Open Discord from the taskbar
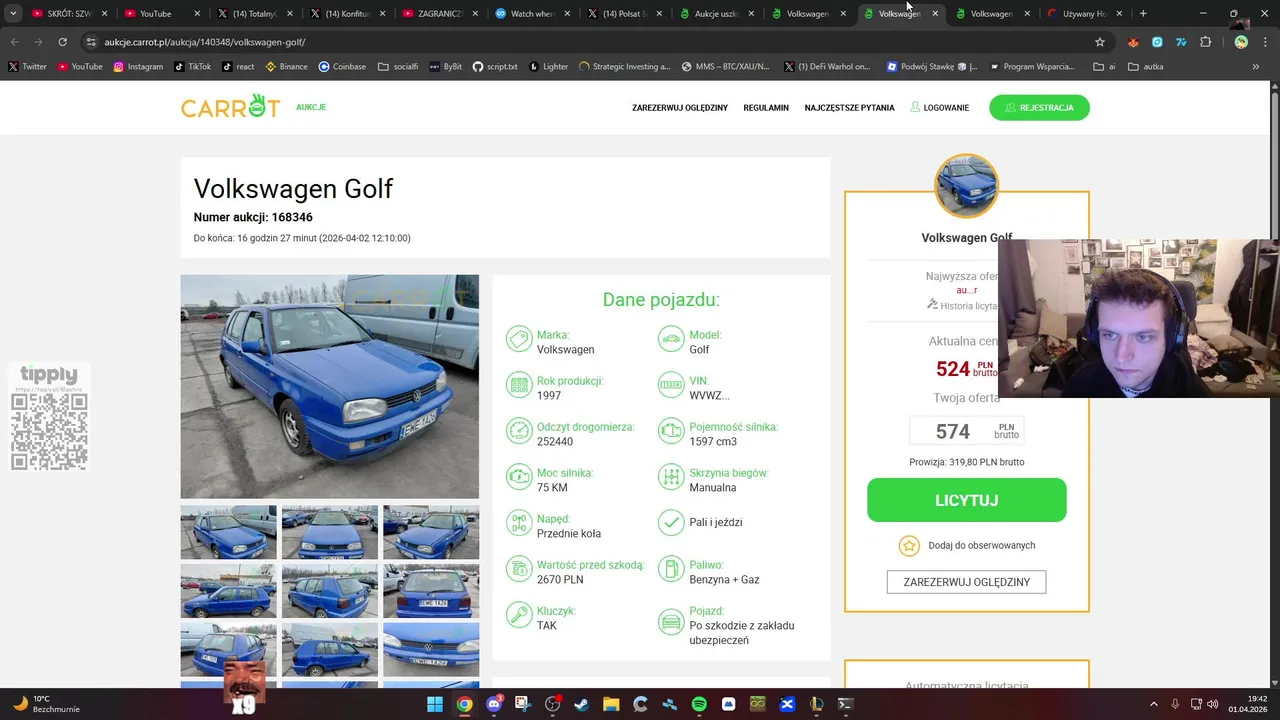Viewport: 1280px width, 720px height. (494, 704)
